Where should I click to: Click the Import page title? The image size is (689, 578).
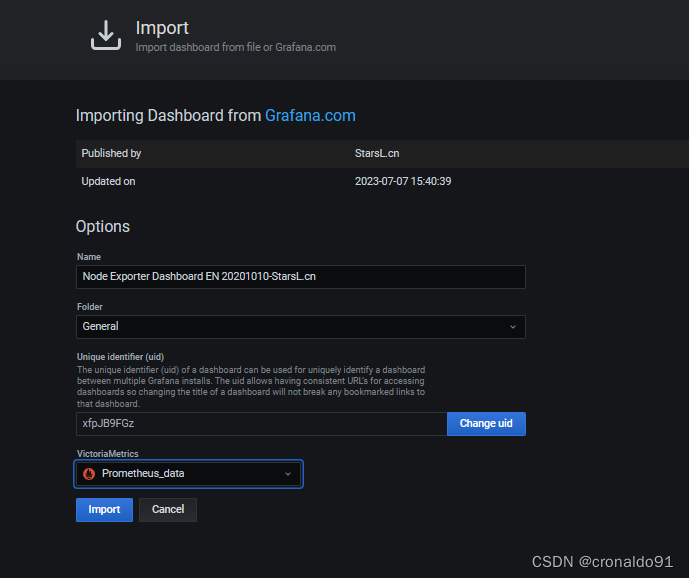point(162,28)
